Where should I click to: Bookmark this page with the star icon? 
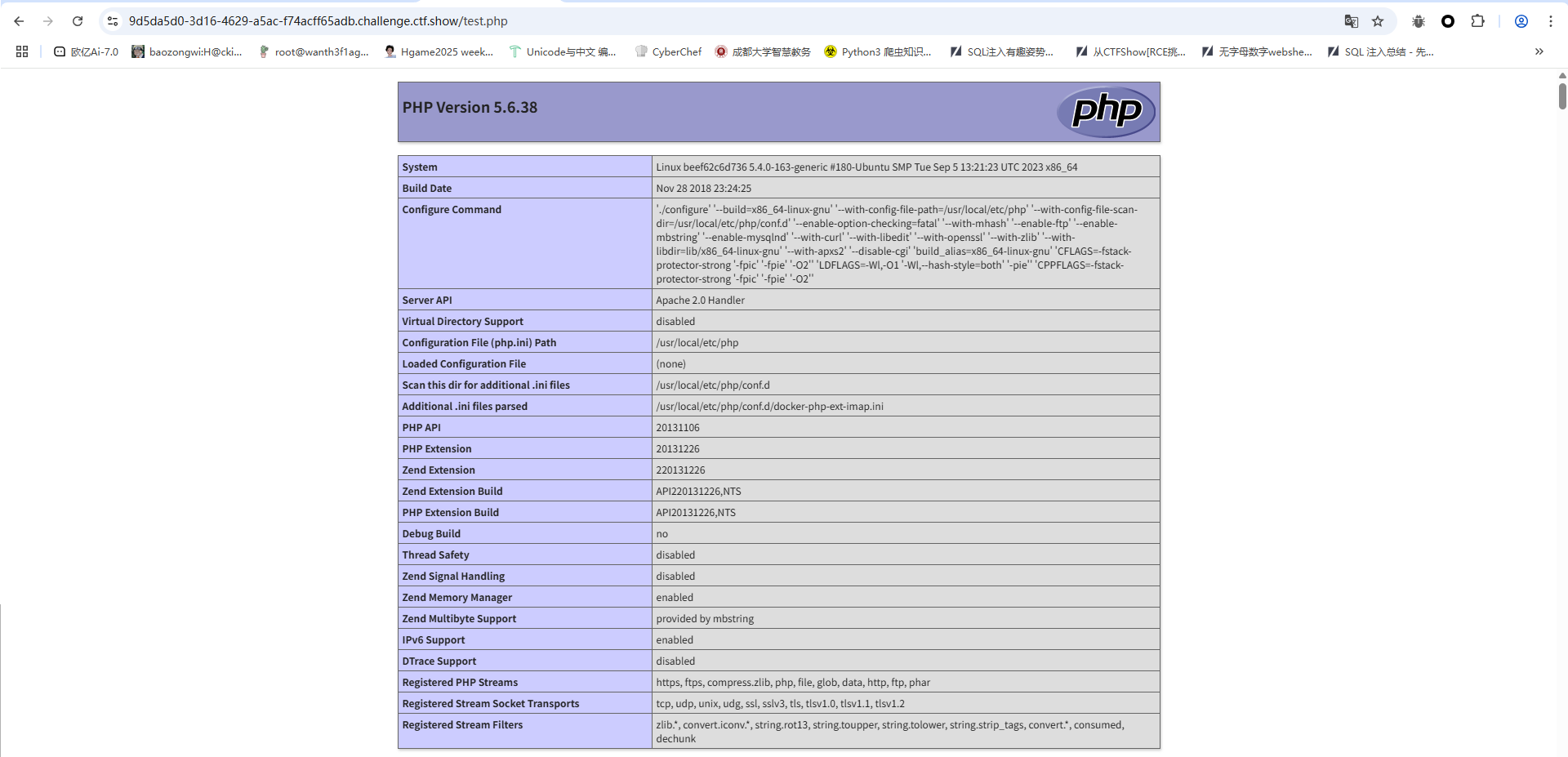[1378, 21]
